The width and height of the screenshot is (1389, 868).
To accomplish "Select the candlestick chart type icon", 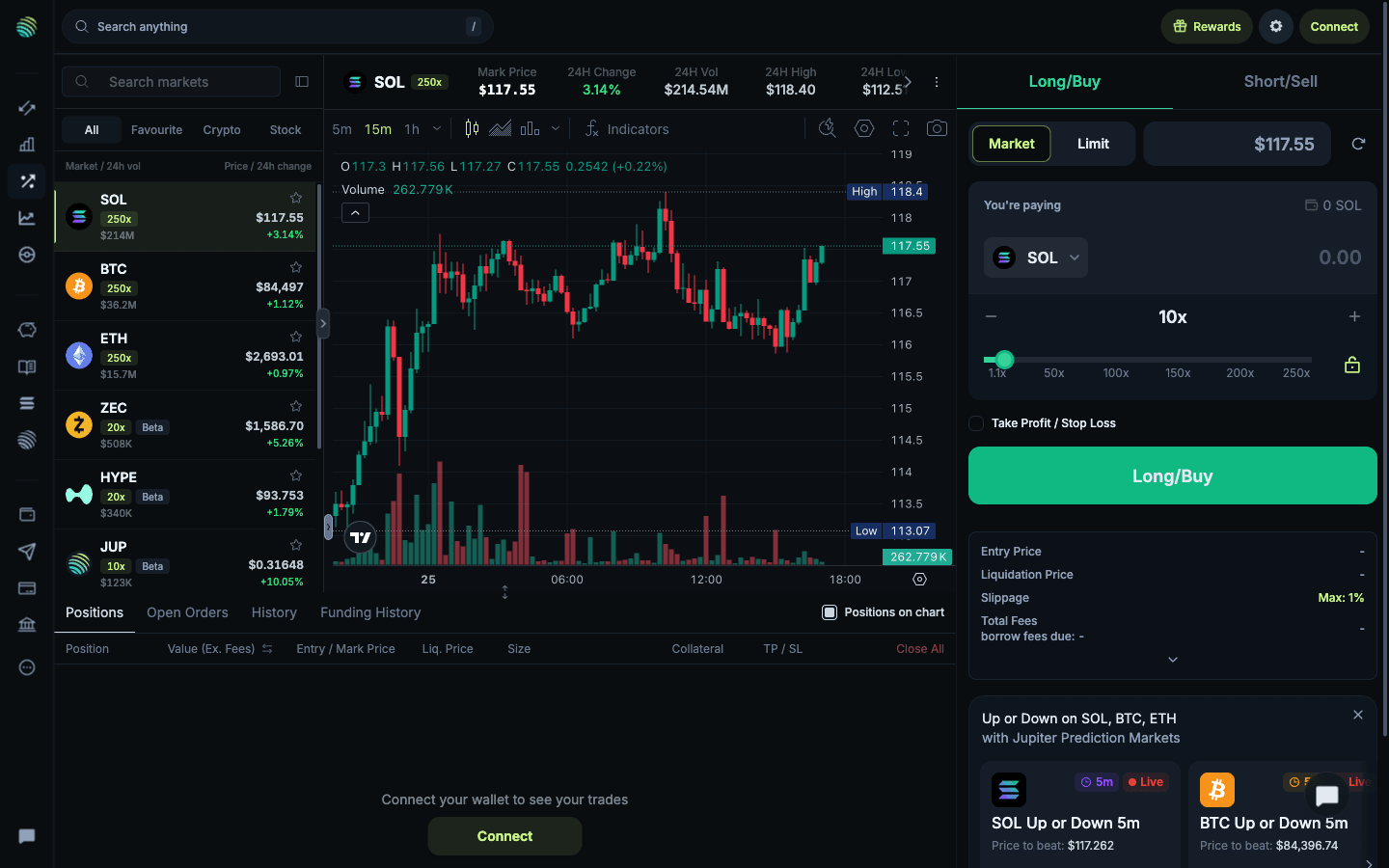I will click(x=472, y=128).
